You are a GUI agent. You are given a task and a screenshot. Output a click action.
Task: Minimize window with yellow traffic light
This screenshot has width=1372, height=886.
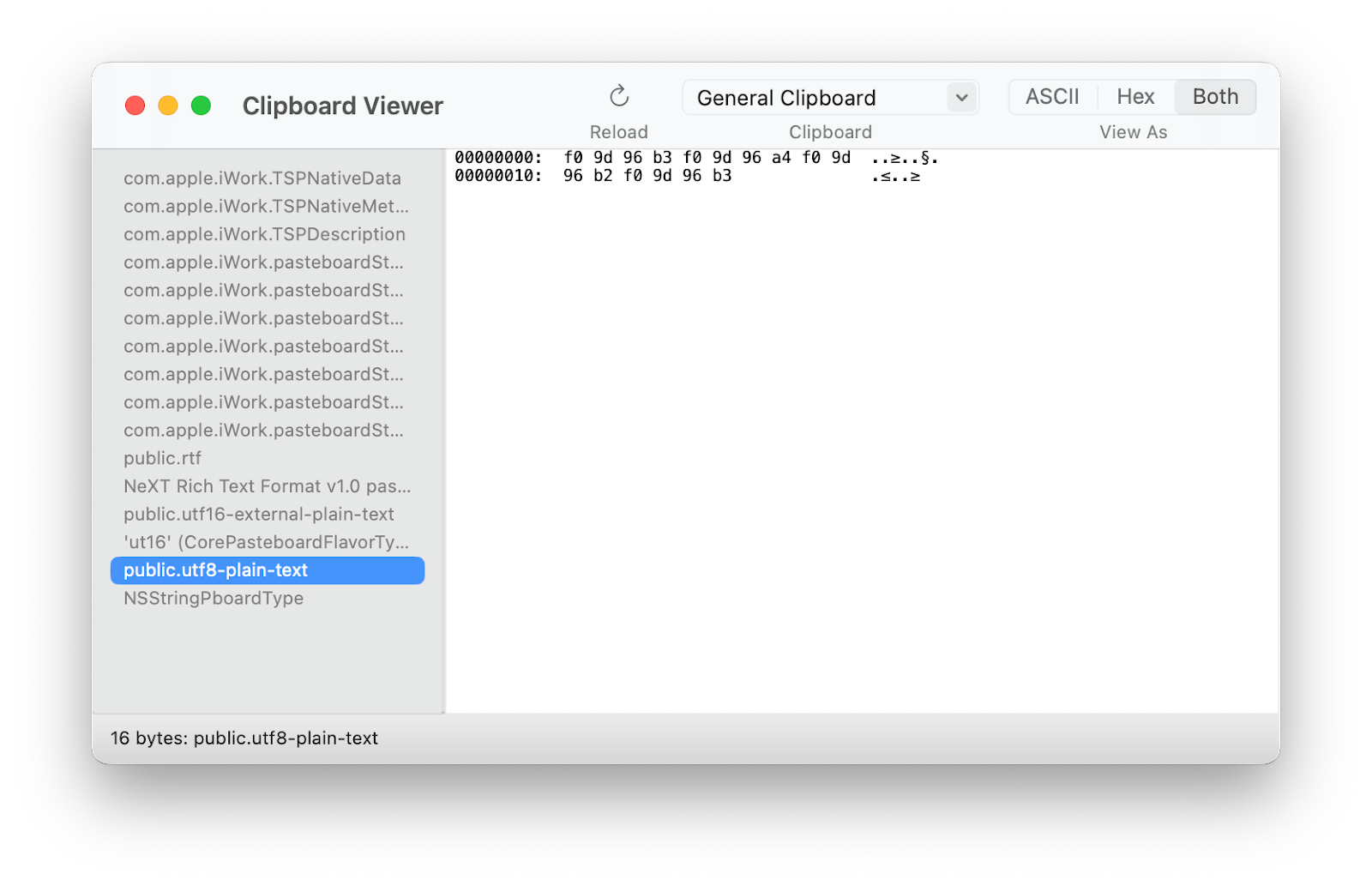168,105
